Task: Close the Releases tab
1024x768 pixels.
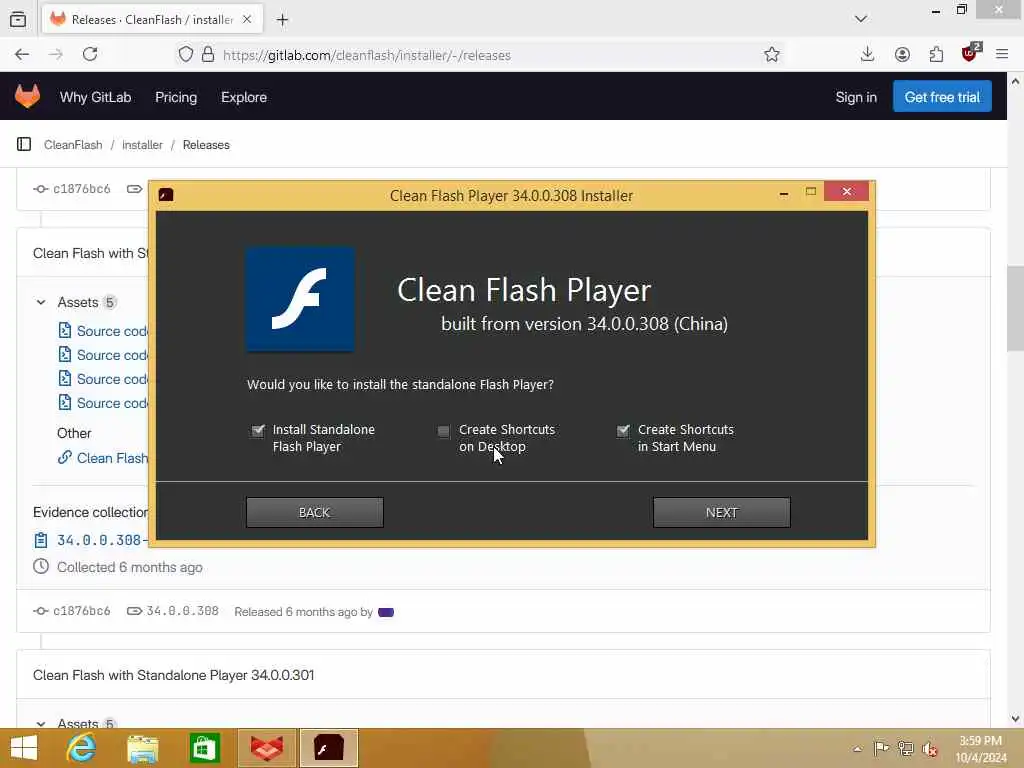Action: [247, 20]
